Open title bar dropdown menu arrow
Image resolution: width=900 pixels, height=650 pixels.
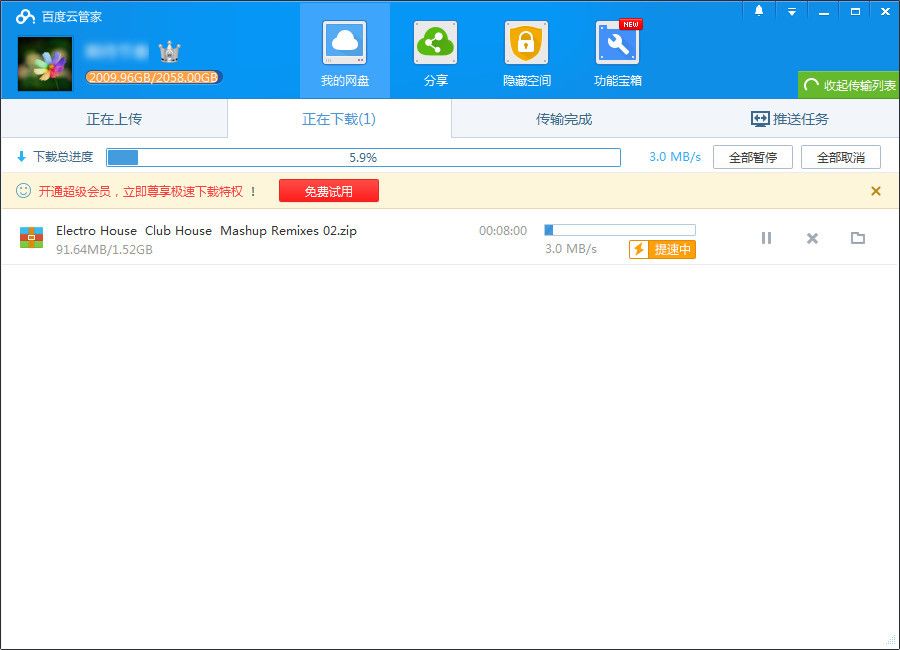[x=791, y=11]
